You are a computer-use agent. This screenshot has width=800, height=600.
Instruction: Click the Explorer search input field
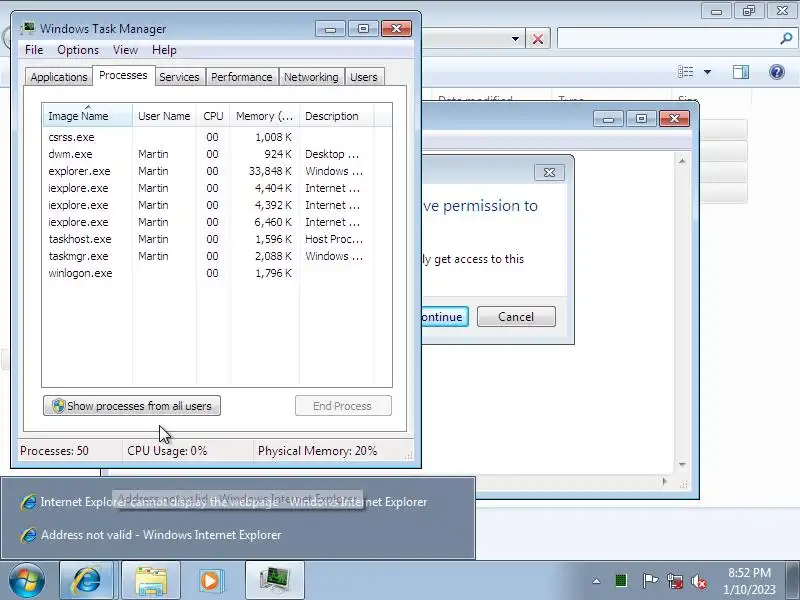pos(668,38)
